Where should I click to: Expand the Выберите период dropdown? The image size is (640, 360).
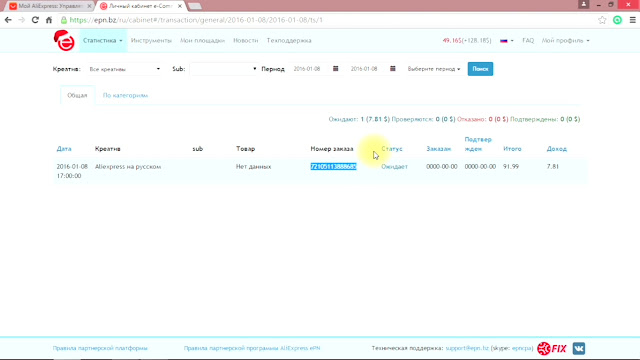click(x=434, y=69)
